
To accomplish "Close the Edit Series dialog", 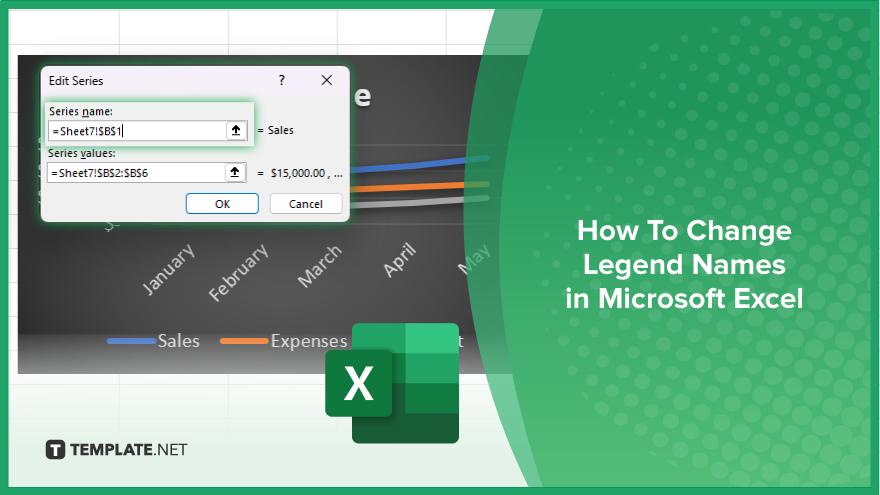I will point(327,80).
